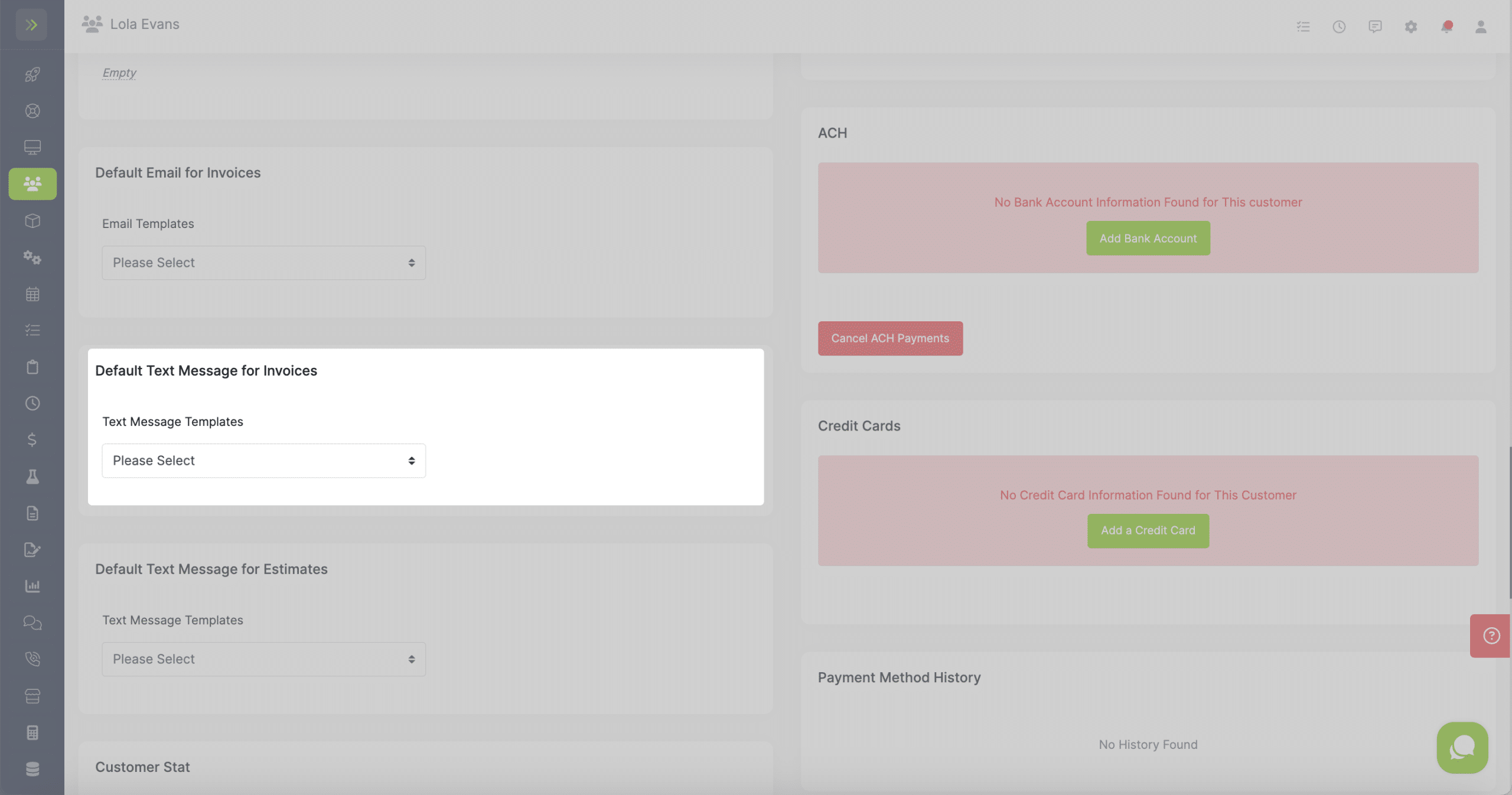Image resolution: width=1512 pixels, height=795 pixels.
Task: Click the customers group icon beside Lola Evans
Action: pos(92,24)
